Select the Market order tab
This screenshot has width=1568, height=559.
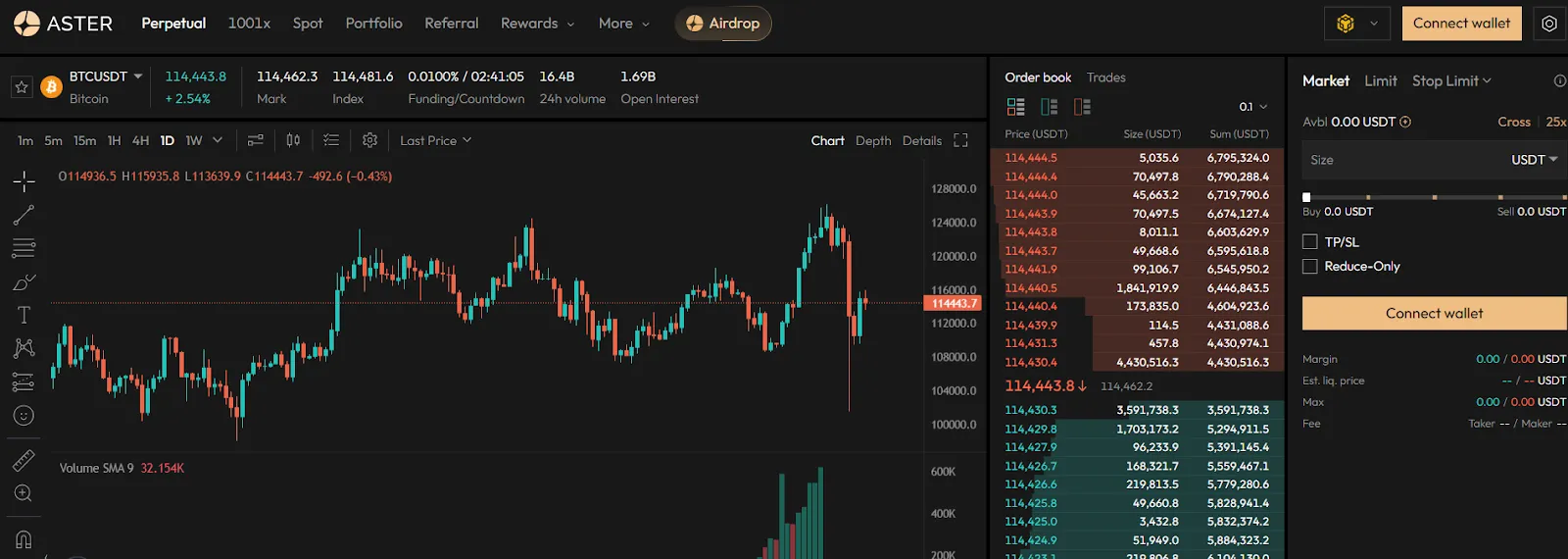(1326, 80)
